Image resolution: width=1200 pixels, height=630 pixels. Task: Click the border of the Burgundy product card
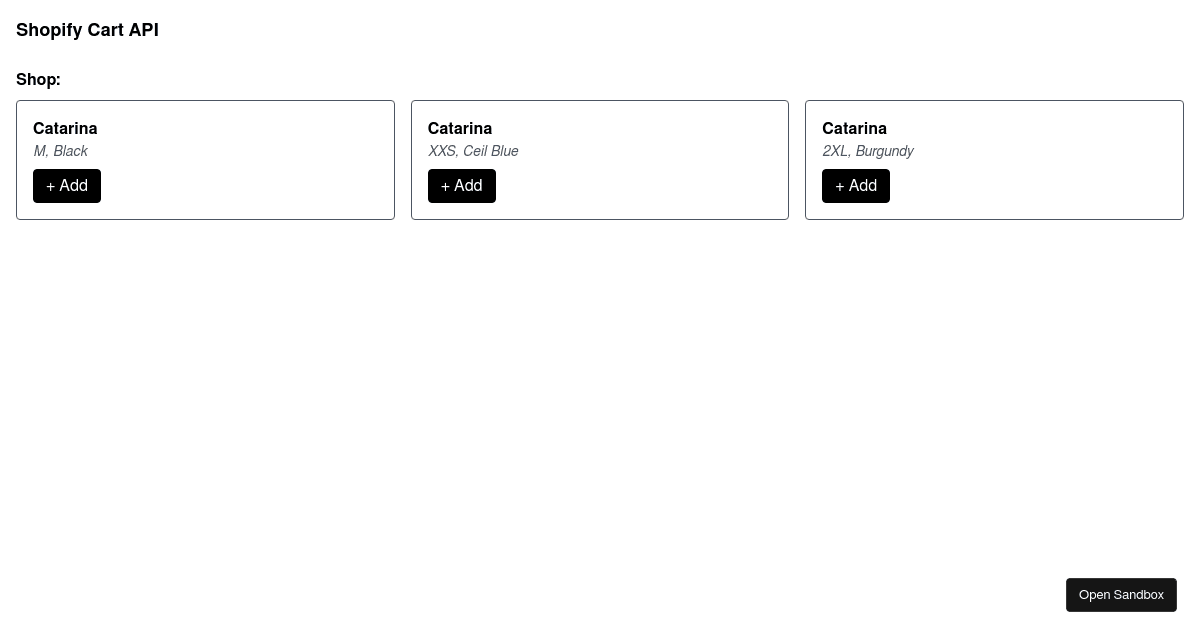coord(994,102)
